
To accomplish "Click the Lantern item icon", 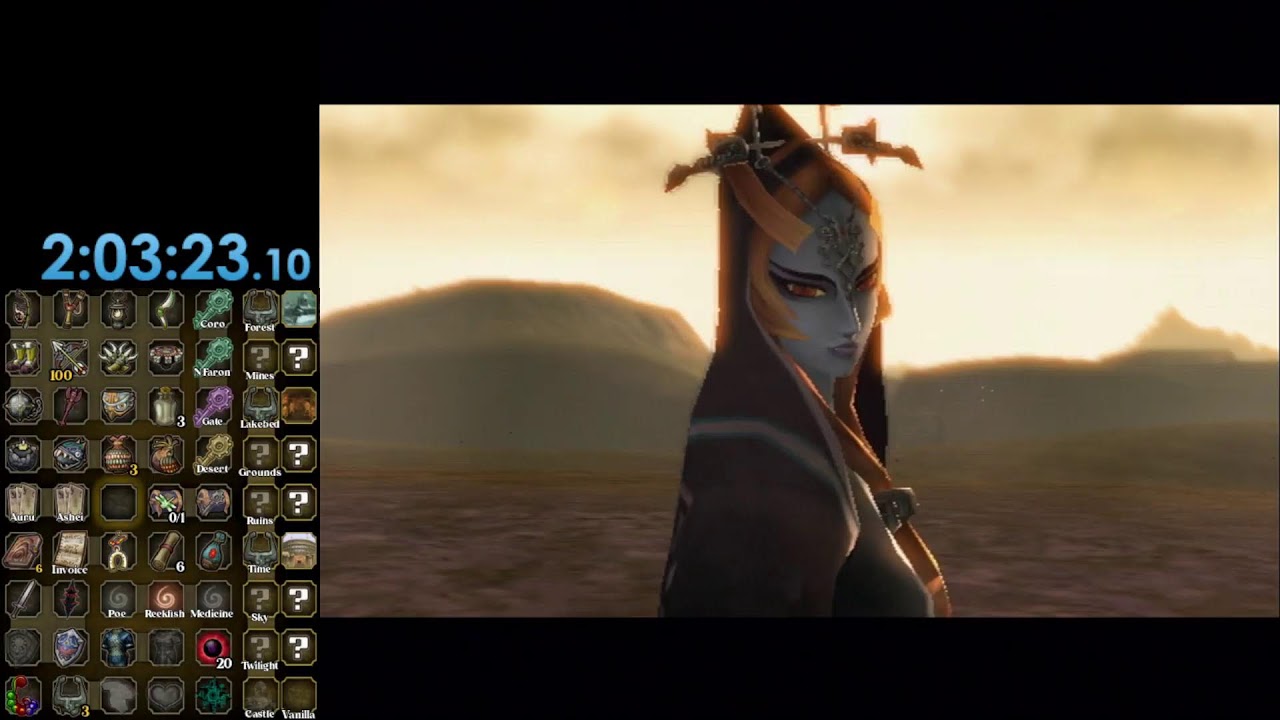I will pos(118,309).
